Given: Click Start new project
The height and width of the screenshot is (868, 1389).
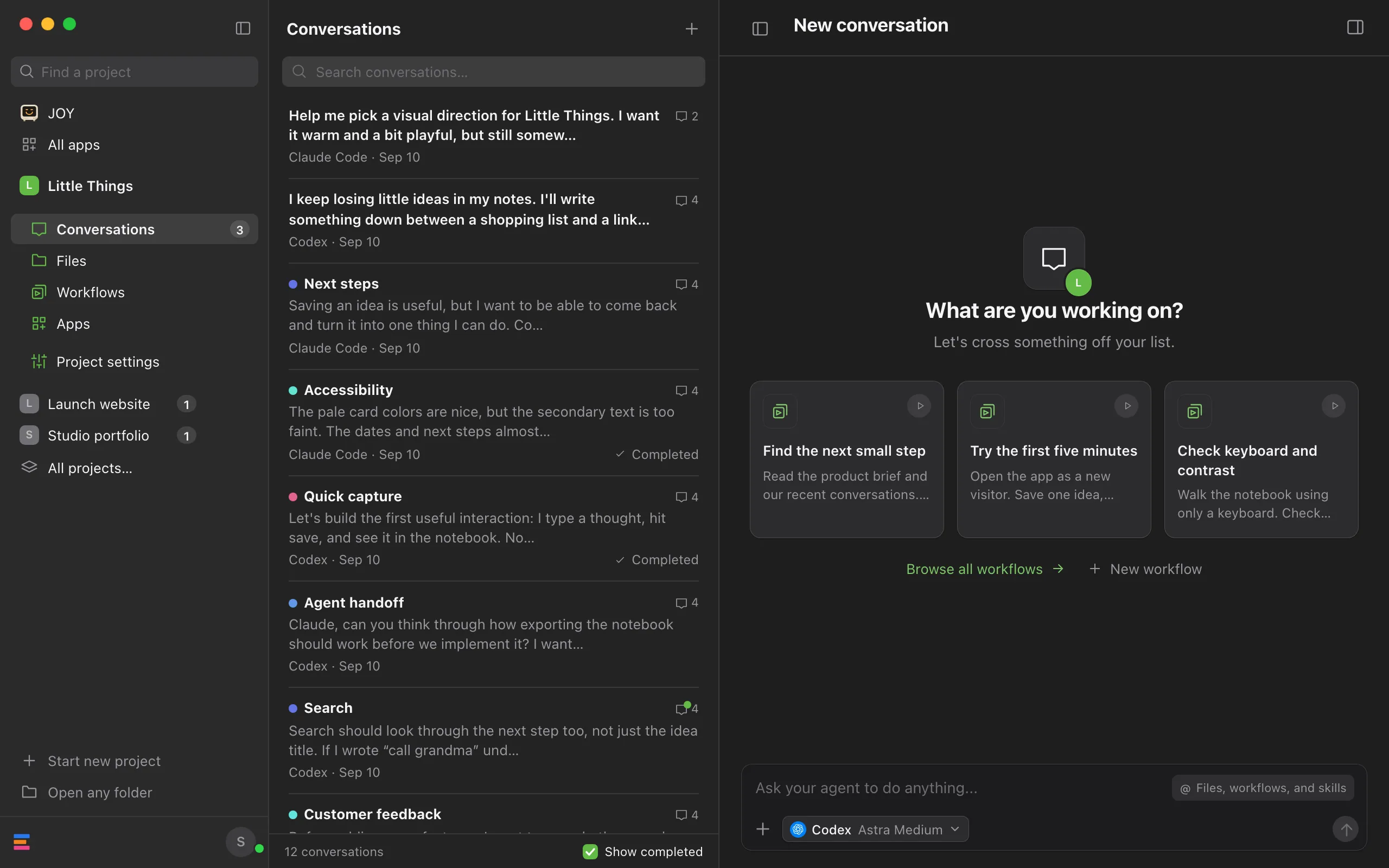Looking at the screenshot, I should (92, 761).
